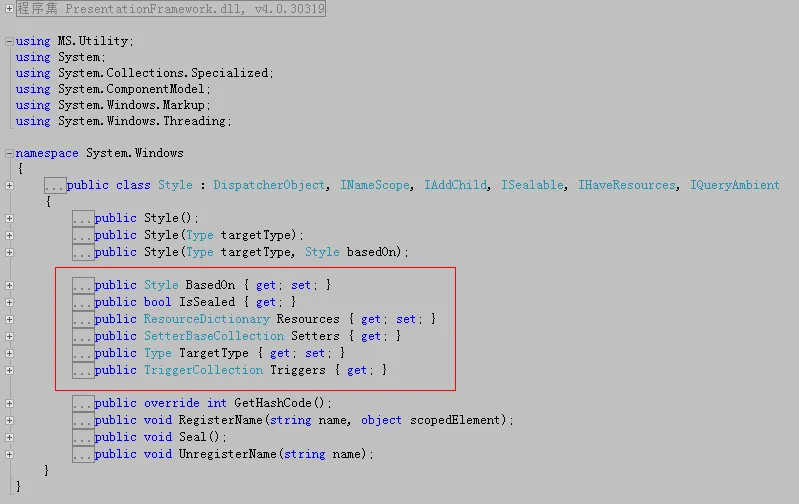The image size is (799, 504).
Task: Click 'System.Windows.Markup' using line
Action: click(x=131, y=105)
